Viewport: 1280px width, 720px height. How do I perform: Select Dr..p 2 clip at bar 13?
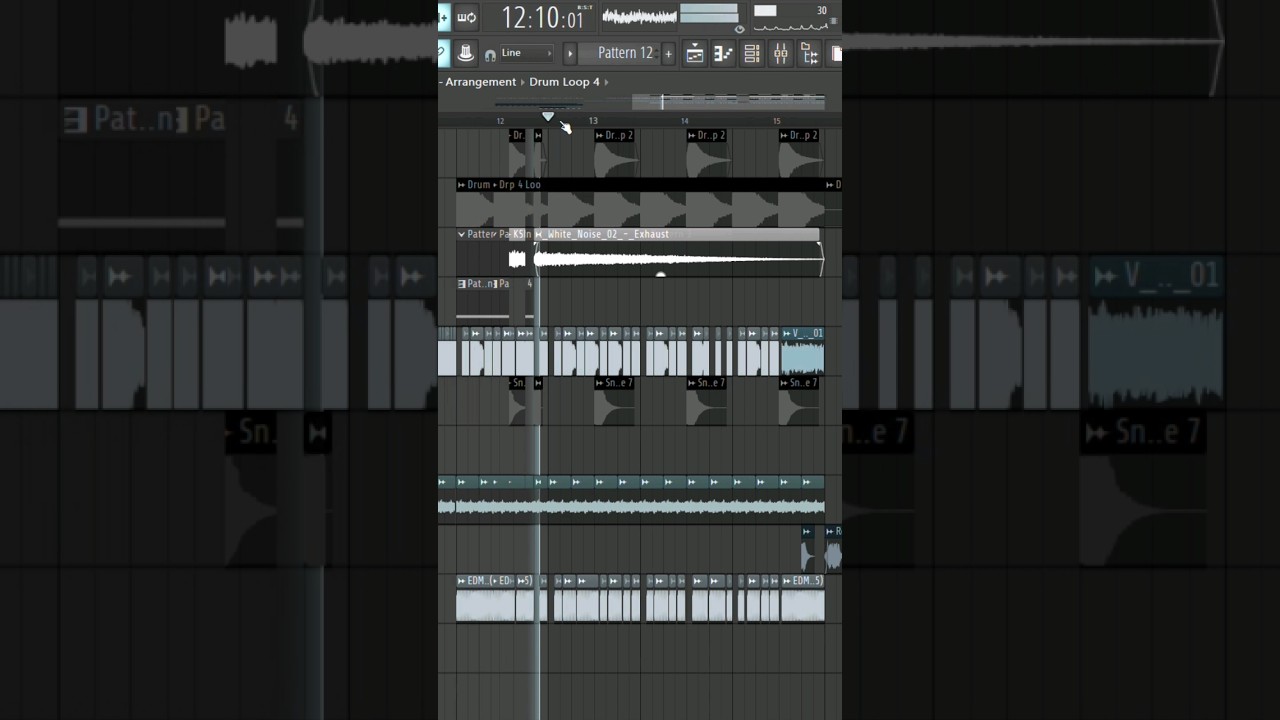point(616,152)
